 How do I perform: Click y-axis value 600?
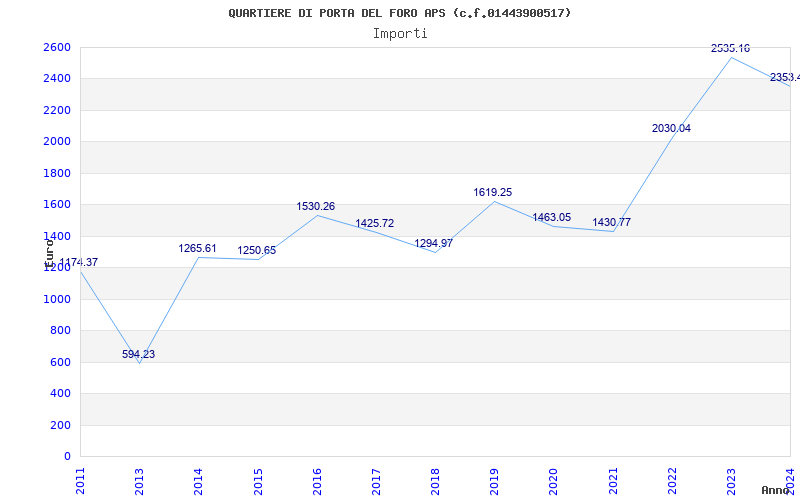(x=61, y=362)
